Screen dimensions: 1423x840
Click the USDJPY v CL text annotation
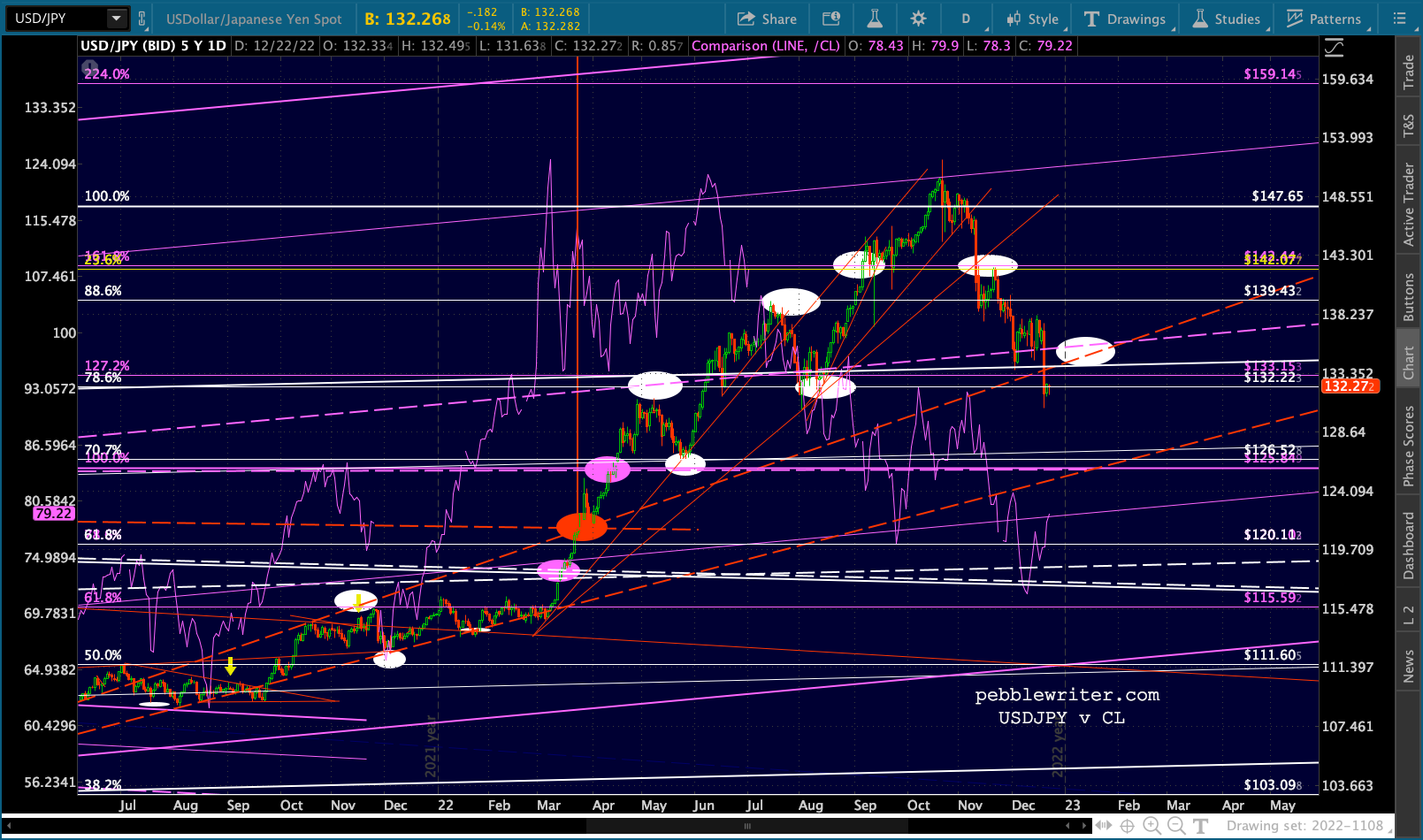[1062, 718]
